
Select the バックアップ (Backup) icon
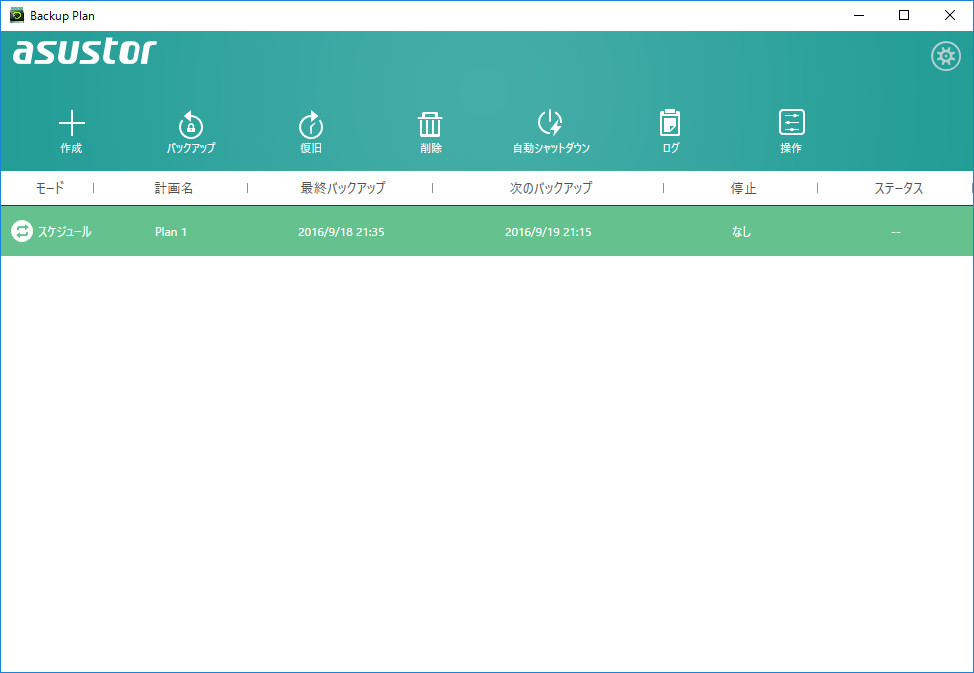click(190, 130)
